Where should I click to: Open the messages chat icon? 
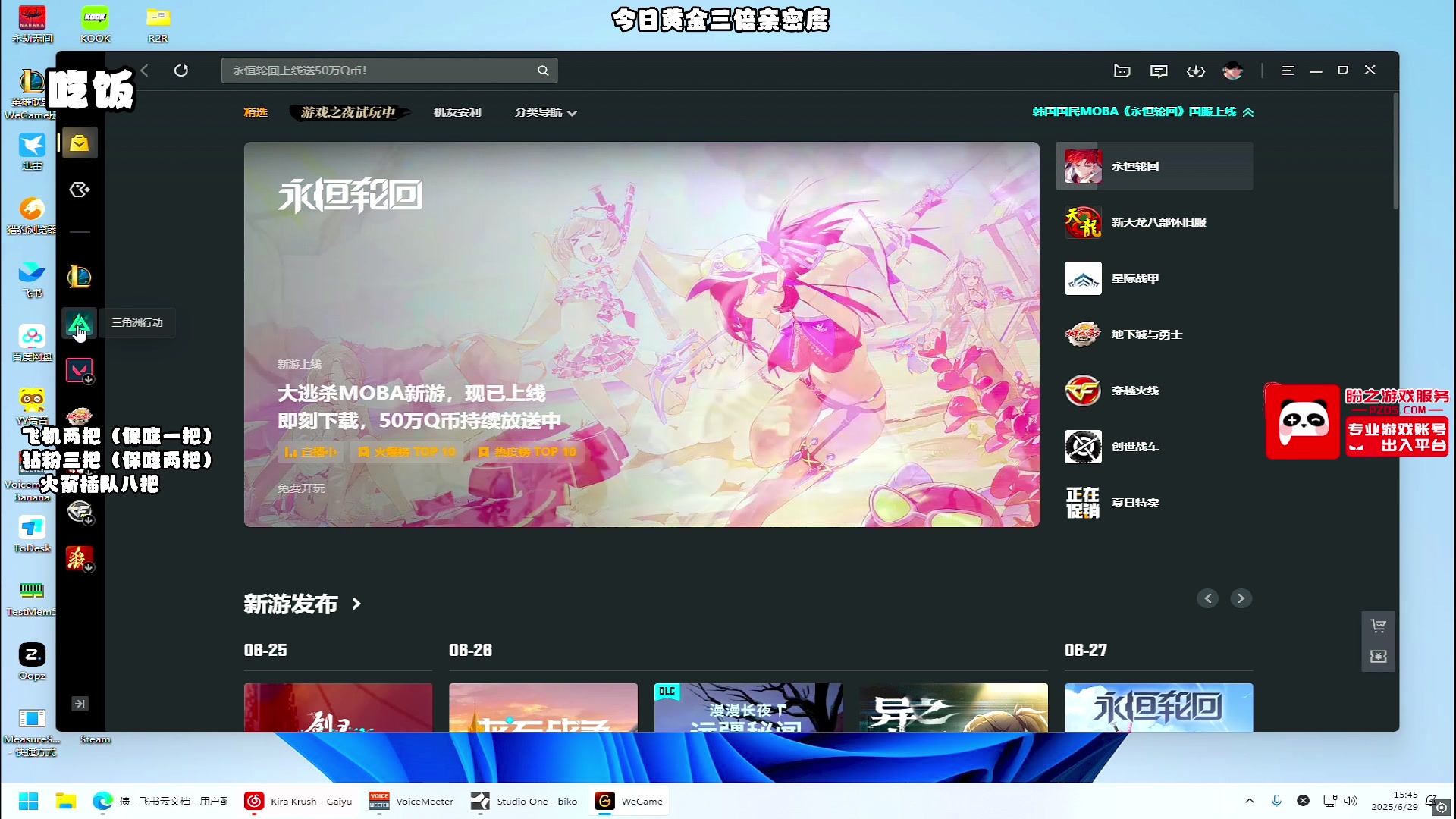click(1159, 71)
